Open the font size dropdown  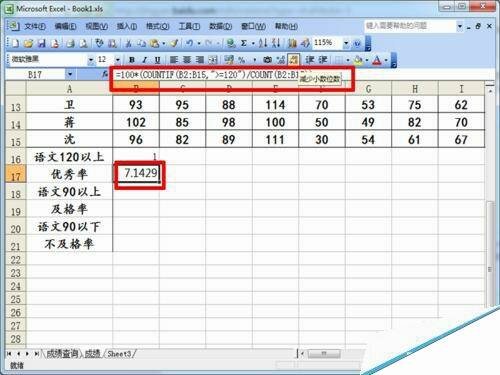118,60
